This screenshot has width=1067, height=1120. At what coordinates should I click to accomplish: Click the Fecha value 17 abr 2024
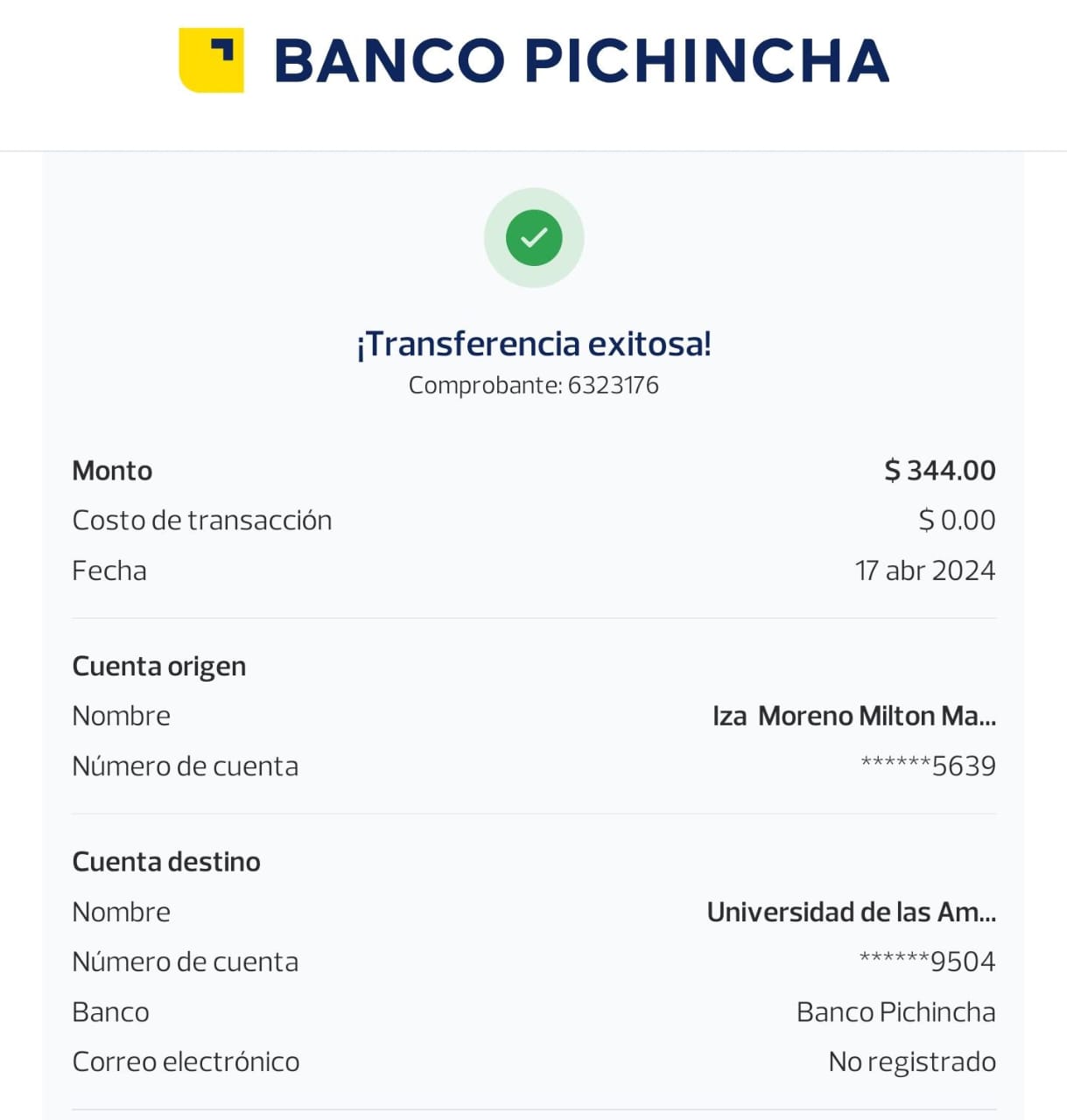tap(925, 570)
